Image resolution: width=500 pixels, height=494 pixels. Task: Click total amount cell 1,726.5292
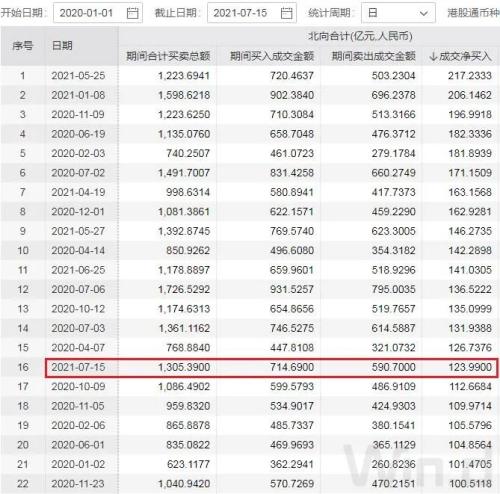tap(184, 289)
